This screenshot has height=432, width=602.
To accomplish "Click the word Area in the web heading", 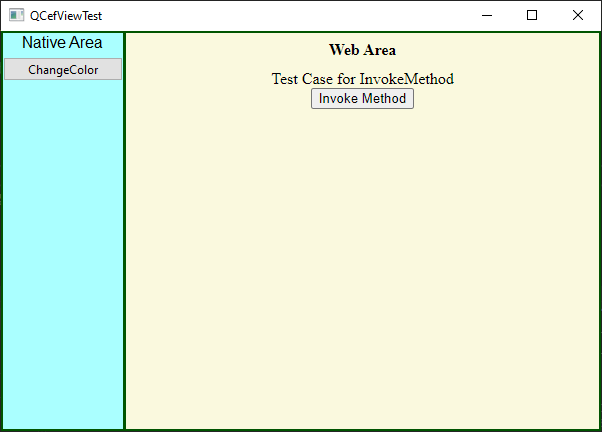I will (379, 50).
